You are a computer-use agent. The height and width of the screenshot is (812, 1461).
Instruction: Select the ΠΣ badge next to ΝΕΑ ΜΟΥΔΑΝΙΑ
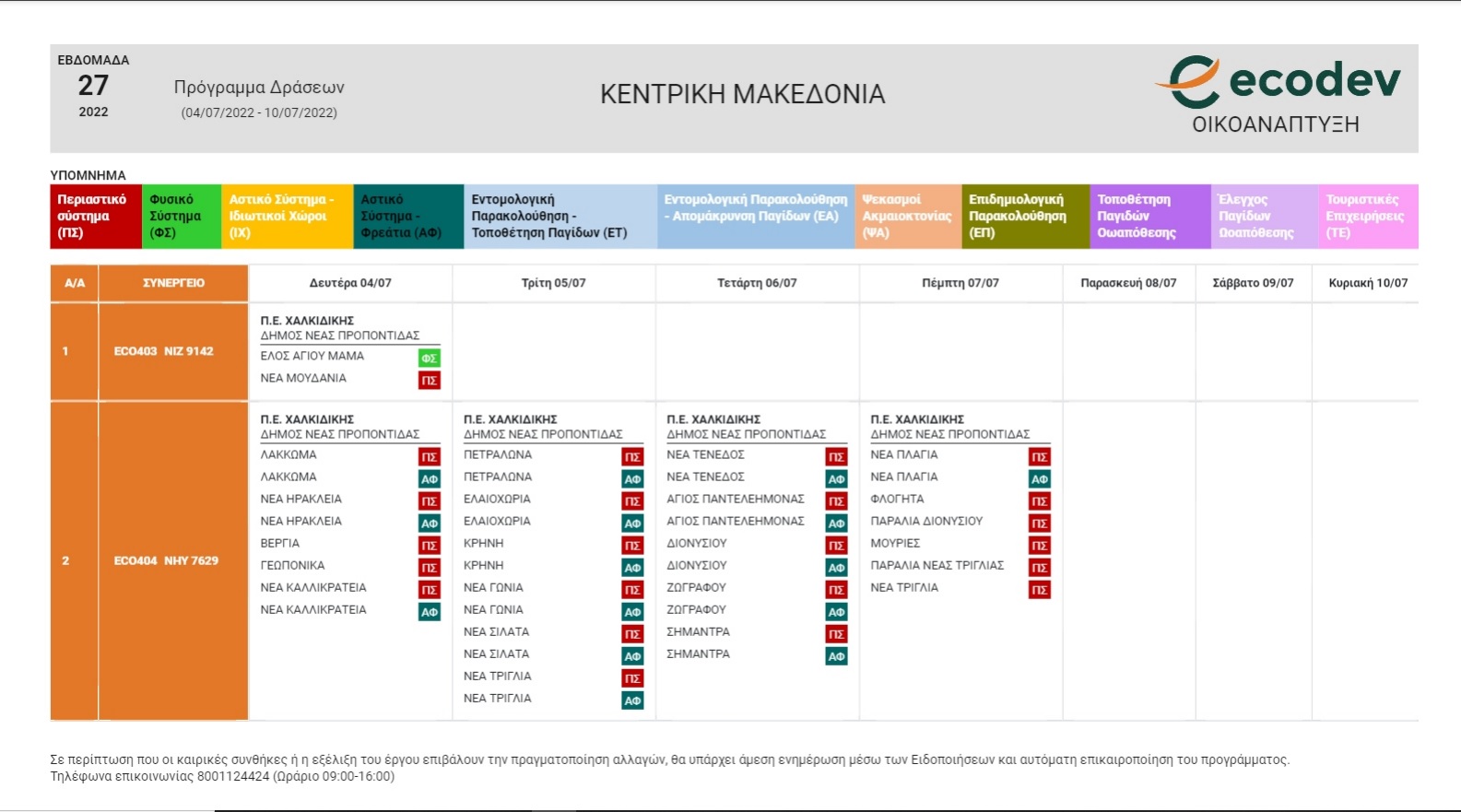pos(429,380)
